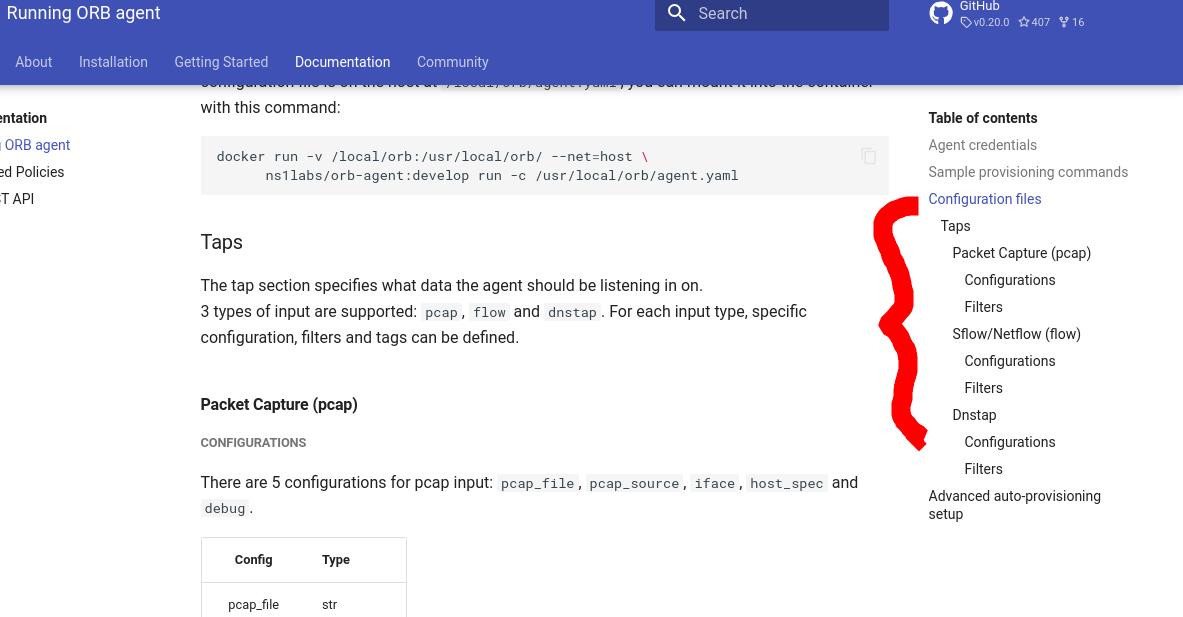Open the GitHub repository logo icon
The width and height of the screenshot is (1183, 617).
click(941, 13)
